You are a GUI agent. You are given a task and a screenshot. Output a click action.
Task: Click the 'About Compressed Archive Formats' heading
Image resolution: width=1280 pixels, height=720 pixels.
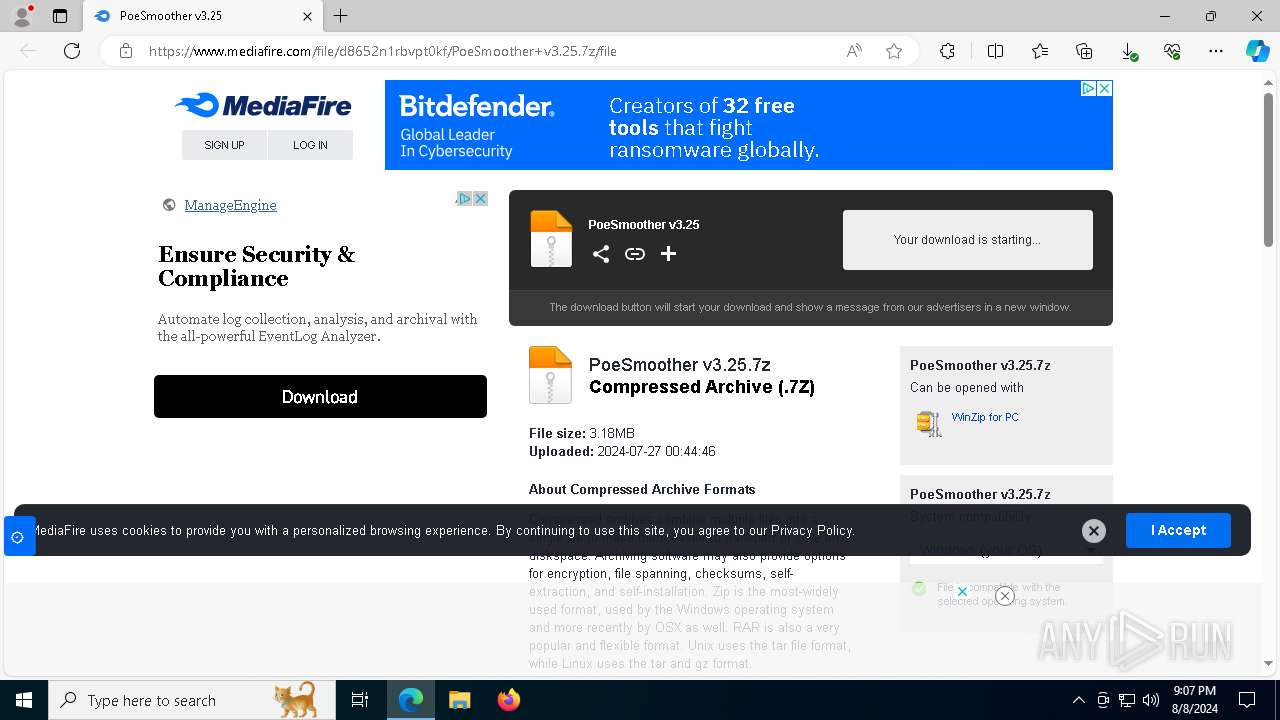[642, 489]
